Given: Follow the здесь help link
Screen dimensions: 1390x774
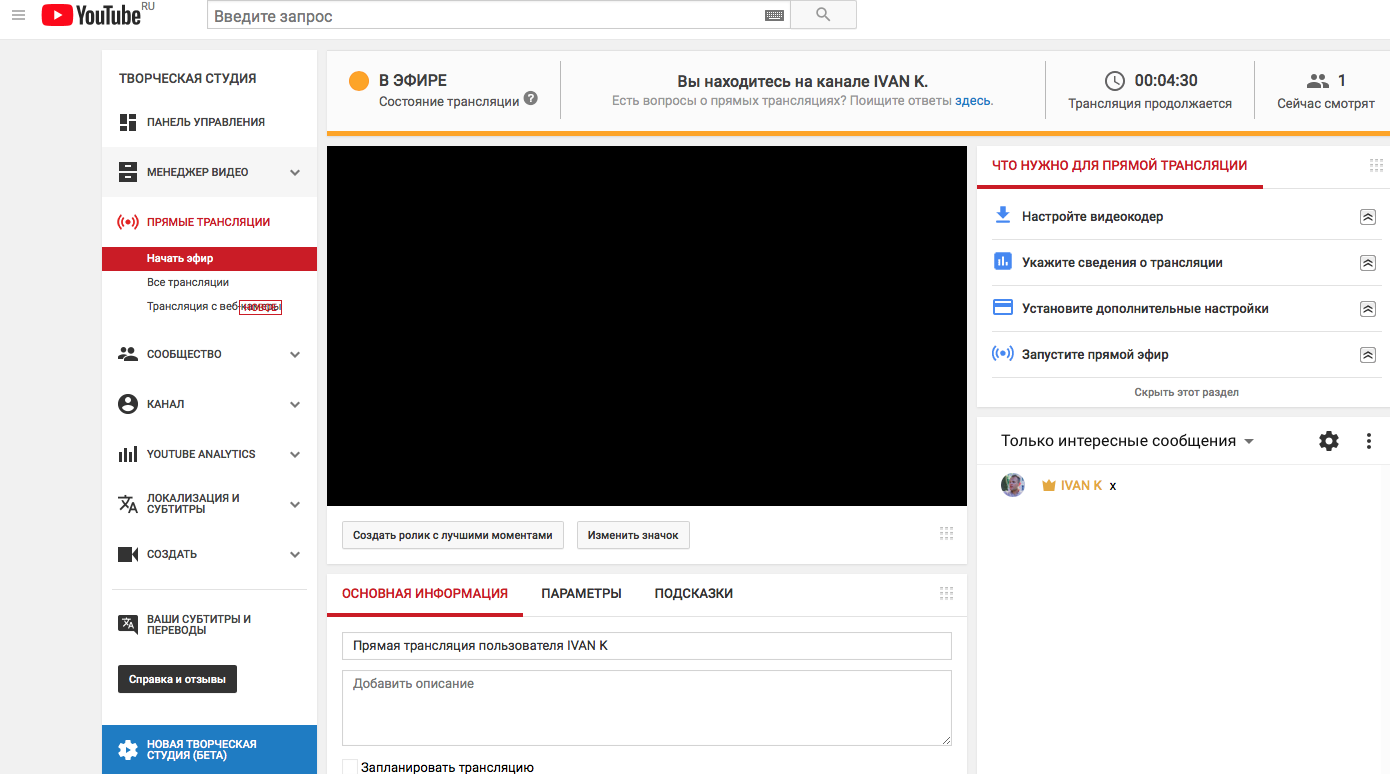Looking at the screenshot, I should 973,101.
